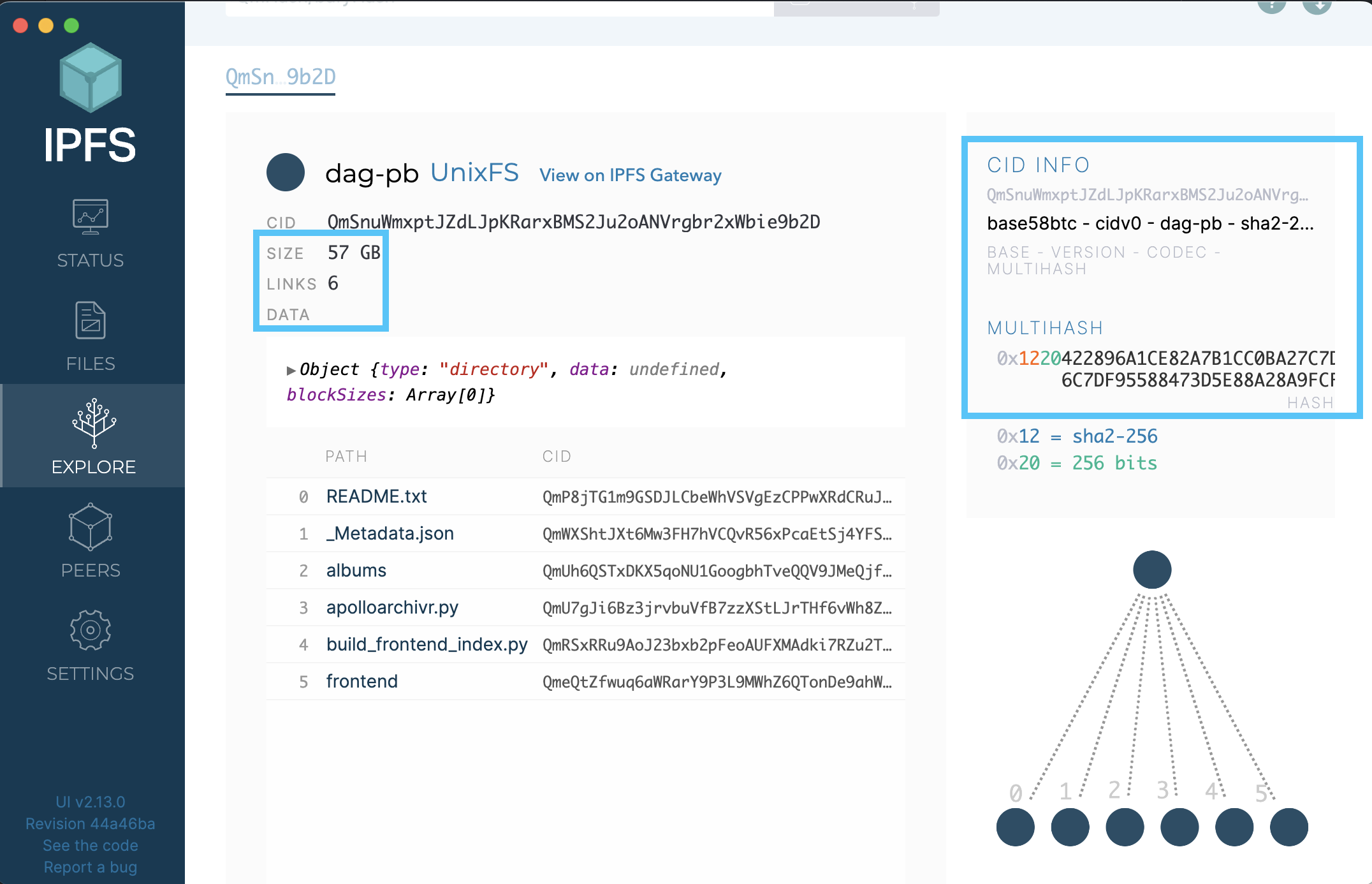This screenshot has width=1372, height=884.
Task: Click See the code link
Action: pos(91,845)
